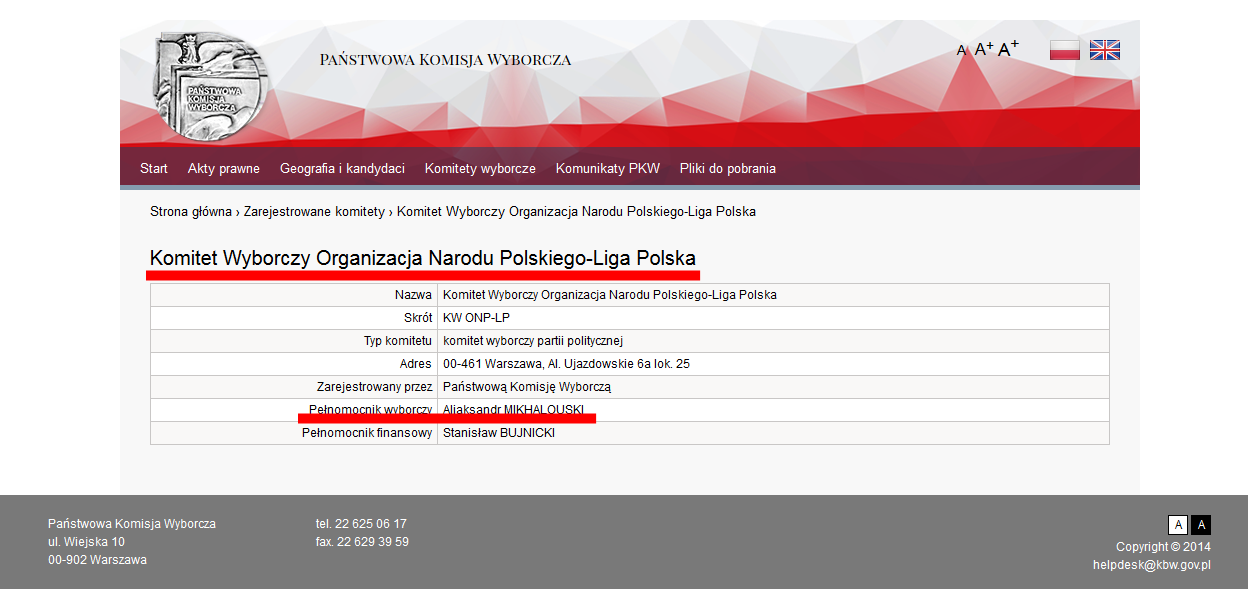Go to Strona główna breadcrumb
Viewport: 1248px width, 589px height.
(191, 212)
